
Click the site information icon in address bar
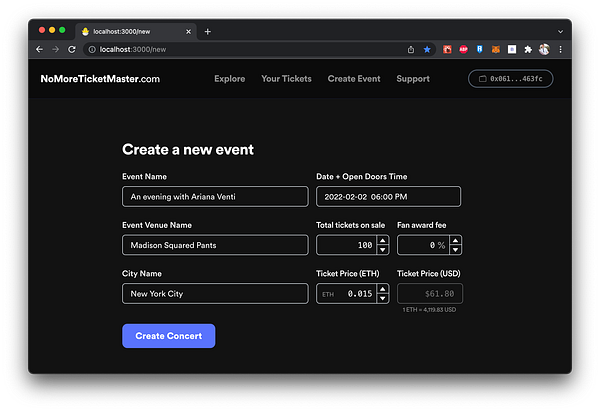(92, 49)
